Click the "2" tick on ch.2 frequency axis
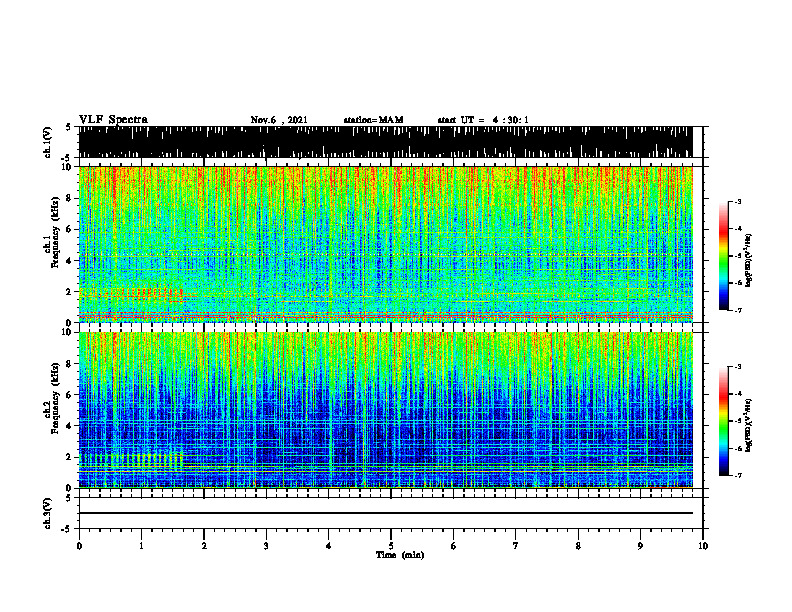This screenshot has width=792, height=612. click(x=69, y=457)
